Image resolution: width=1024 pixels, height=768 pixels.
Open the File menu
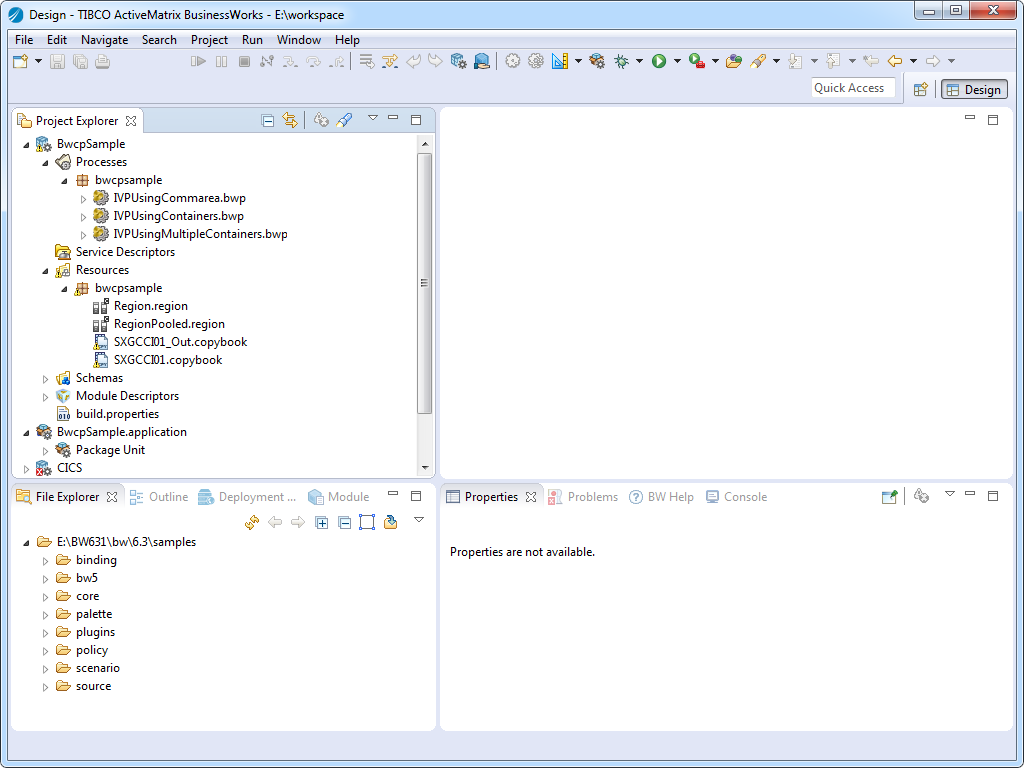point(24,40)
